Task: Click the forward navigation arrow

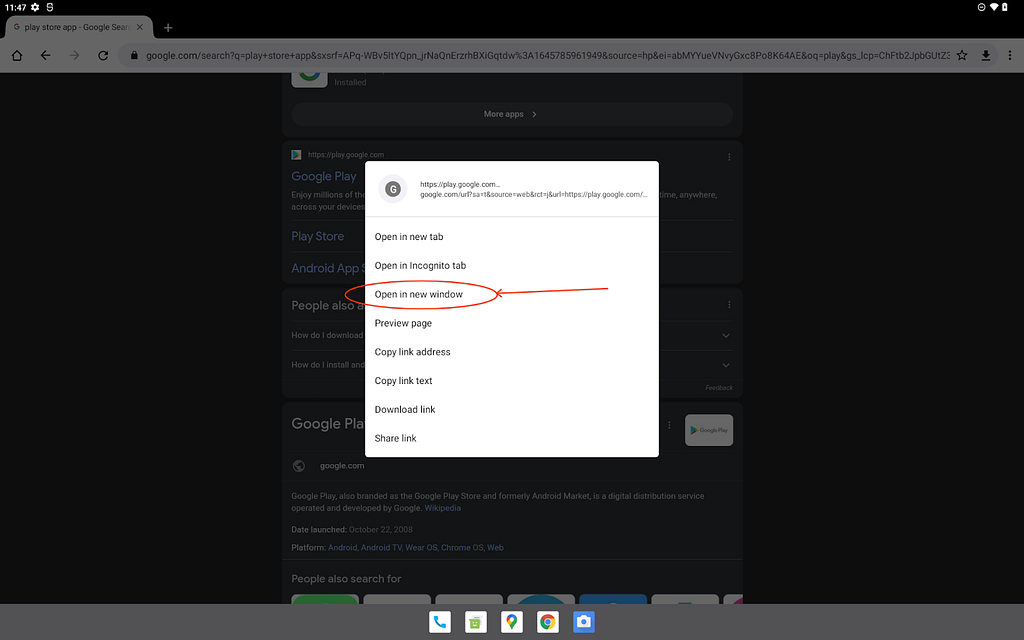Action: 74,56
